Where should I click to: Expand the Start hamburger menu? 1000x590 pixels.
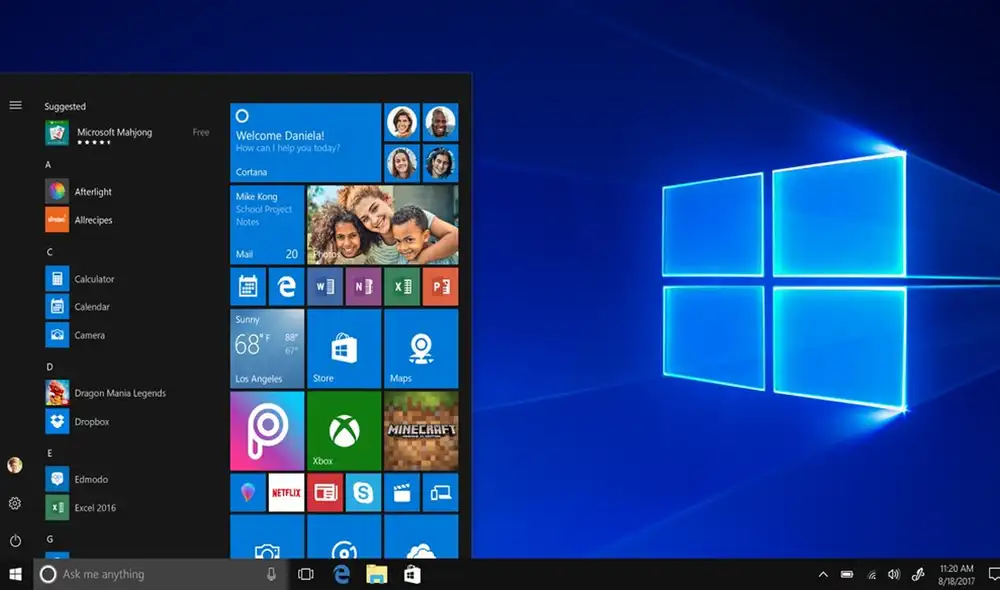tap(15, 105)
